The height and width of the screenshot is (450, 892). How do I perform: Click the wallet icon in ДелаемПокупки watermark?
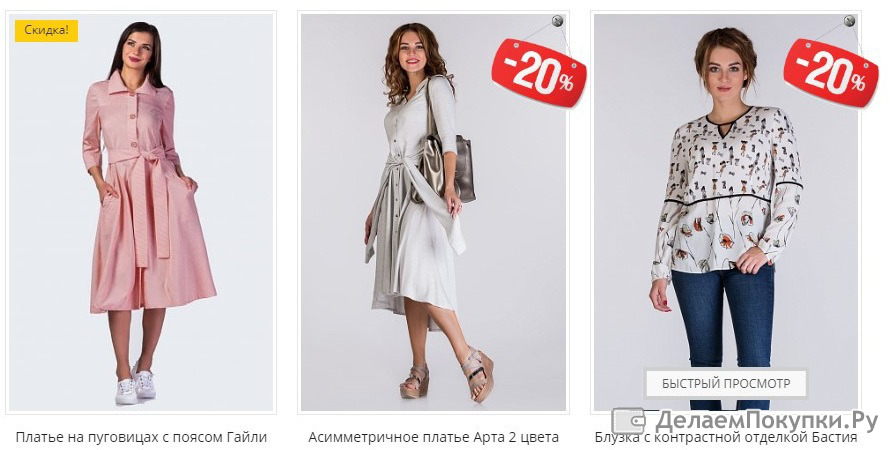coord(629,421)
